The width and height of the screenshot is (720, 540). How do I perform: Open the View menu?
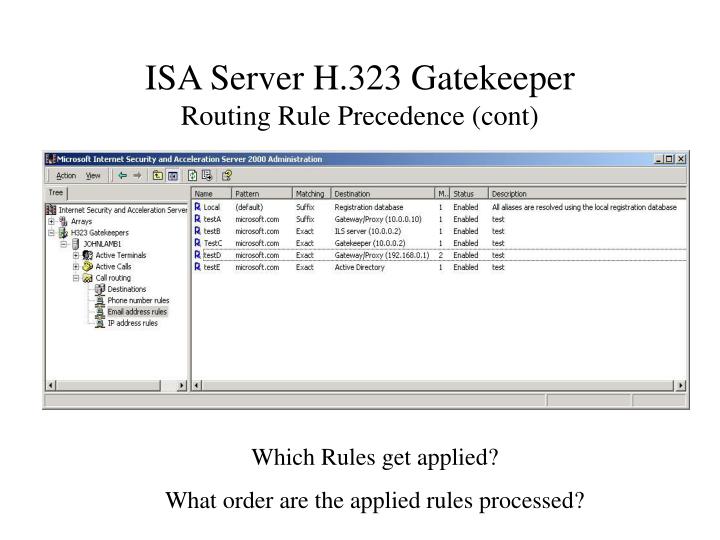pos(93,176)
